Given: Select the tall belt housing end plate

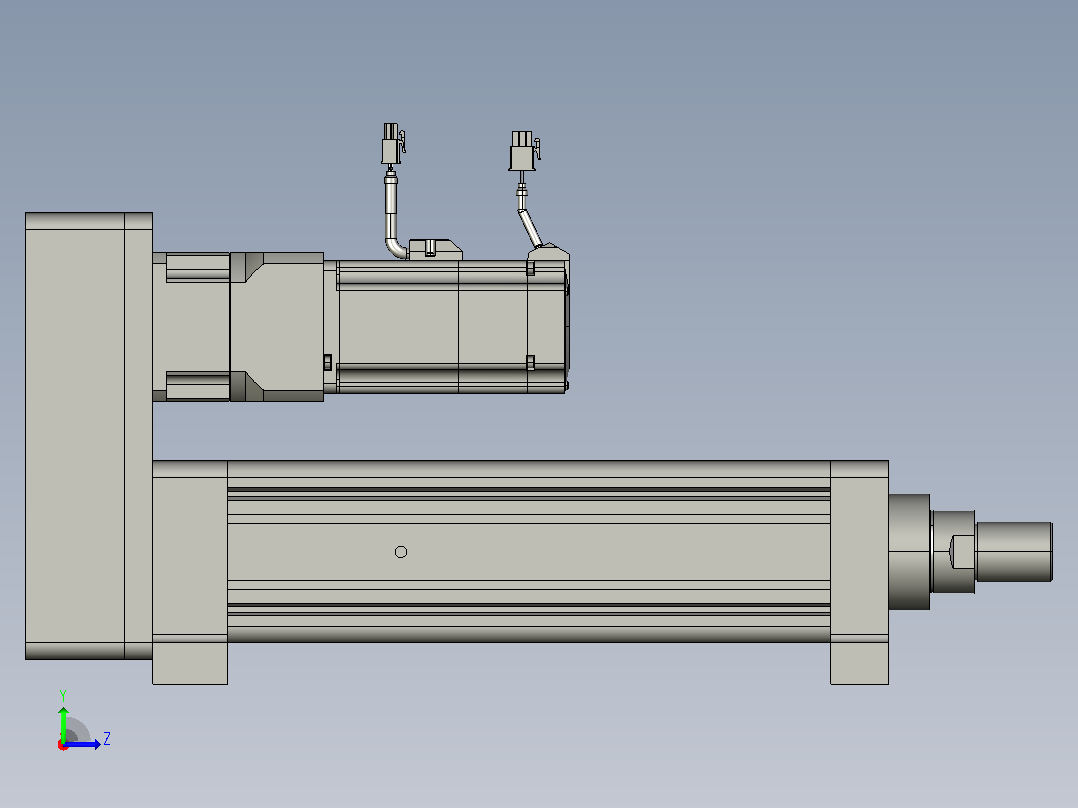Looking at the screenshot, I should pos(89,436).
